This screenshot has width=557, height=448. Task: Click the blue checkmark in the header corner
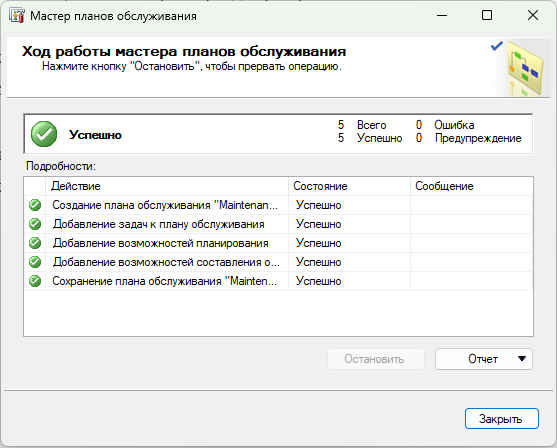[x=497, y=46]
